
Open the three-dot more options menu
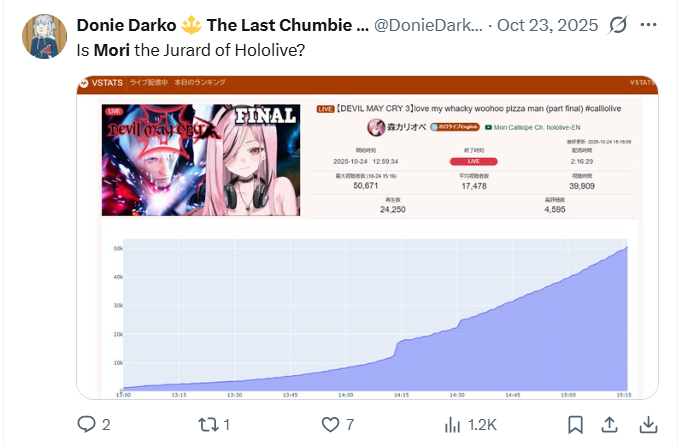pos(648,25)
